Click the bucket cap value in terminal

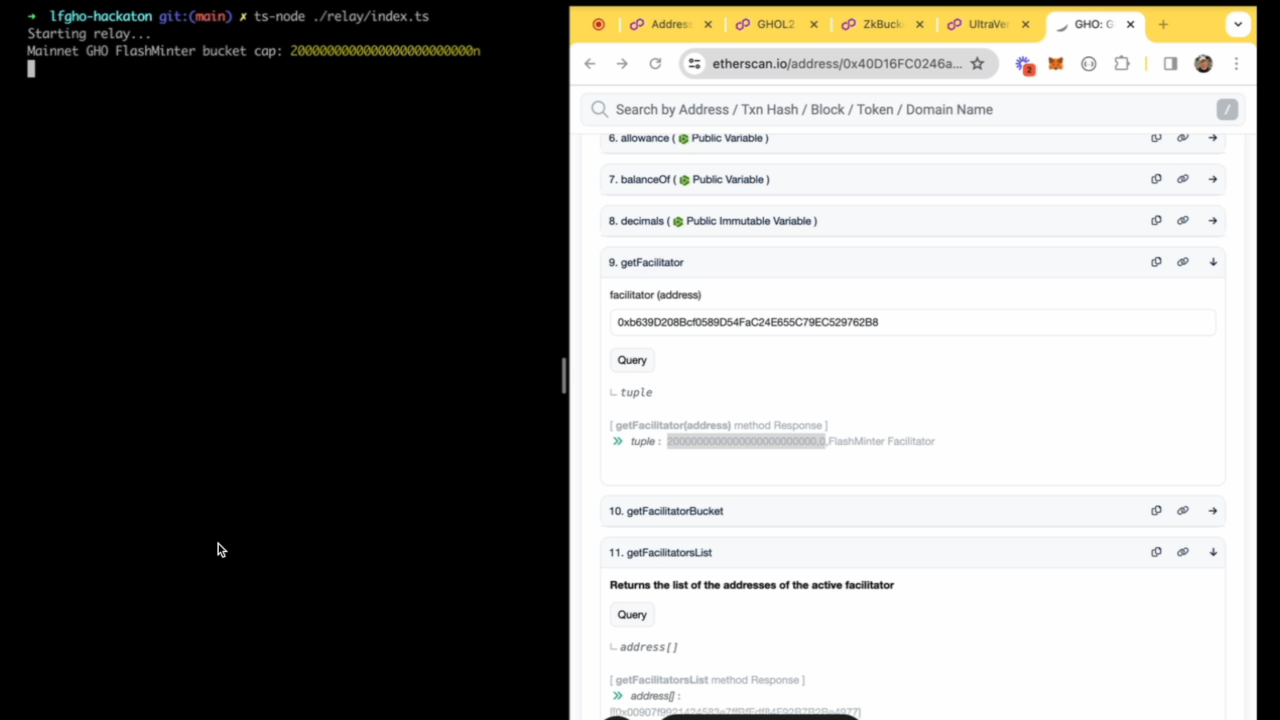pyautogui.click(x=385, y=51)
